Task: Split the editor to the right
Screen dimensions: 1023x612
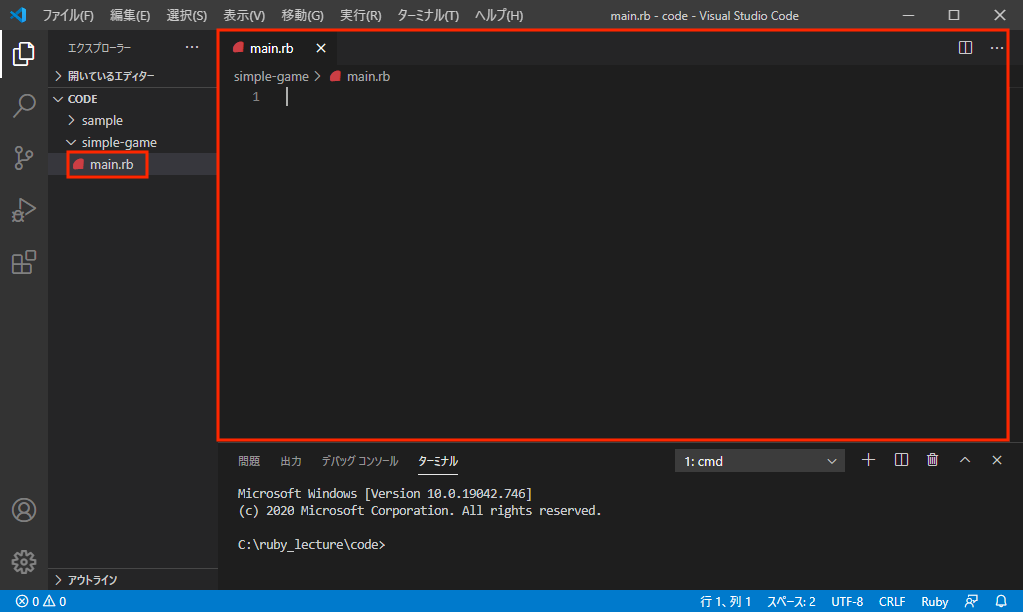Action: tap(965, 48)
